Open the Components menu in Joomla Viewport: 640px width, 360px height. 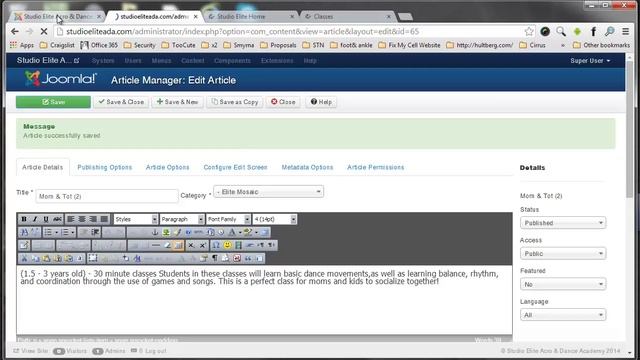[232, 60]
